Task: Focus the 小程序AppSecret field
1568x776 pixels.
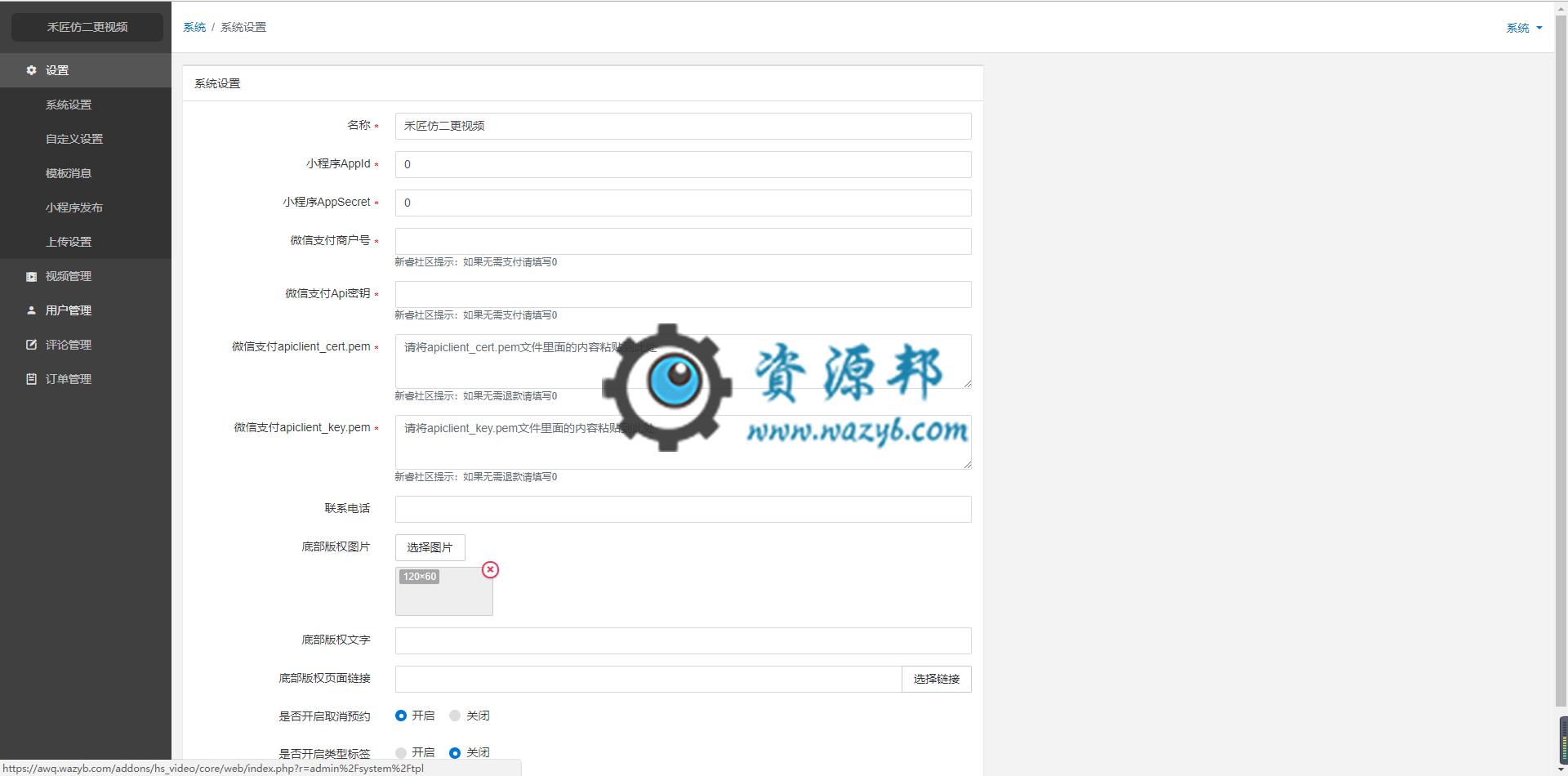Action: [684, 203]
